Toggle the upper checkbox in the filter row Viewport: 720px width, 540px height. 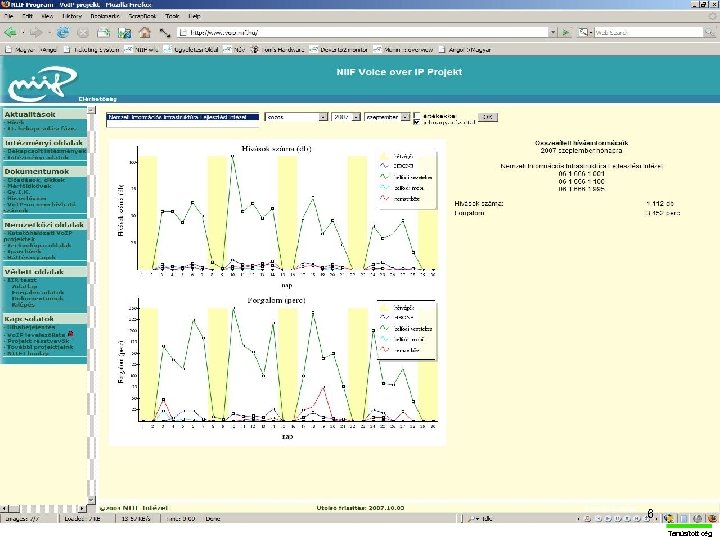(x=417, y=113)
